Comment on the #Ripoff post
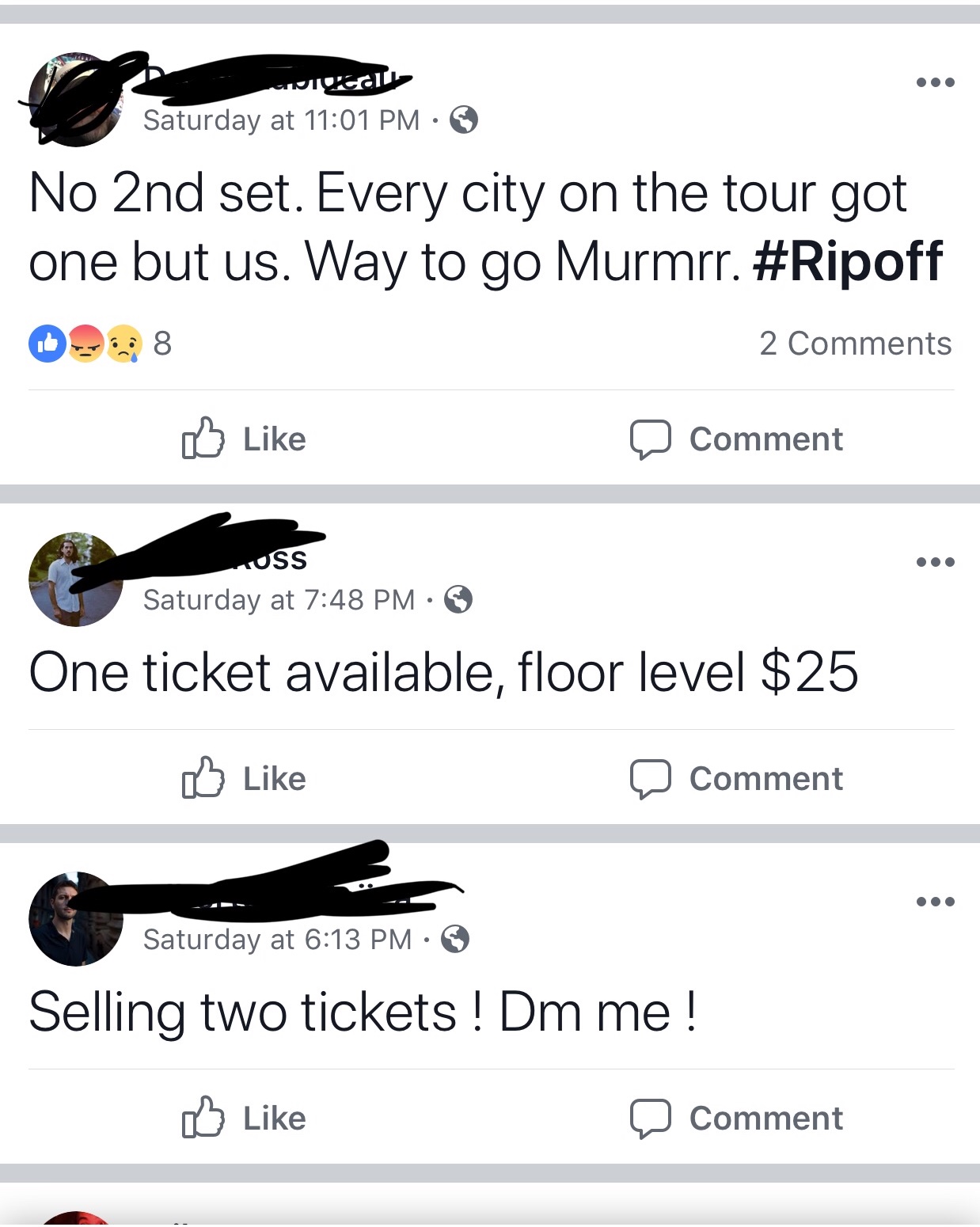 736,439
